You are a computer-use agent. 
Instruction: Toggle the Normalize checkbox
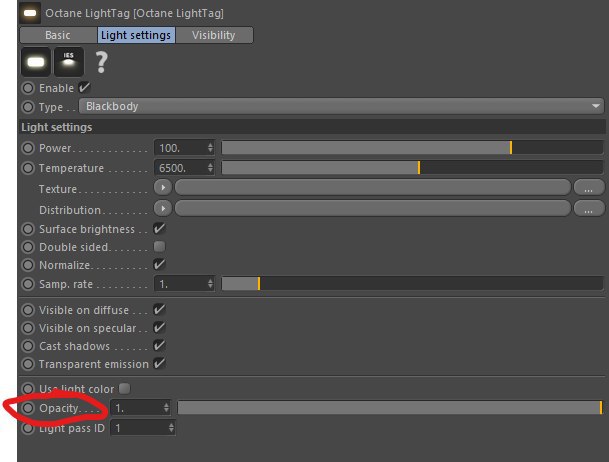pyautogui.click(x=159, y=265)
